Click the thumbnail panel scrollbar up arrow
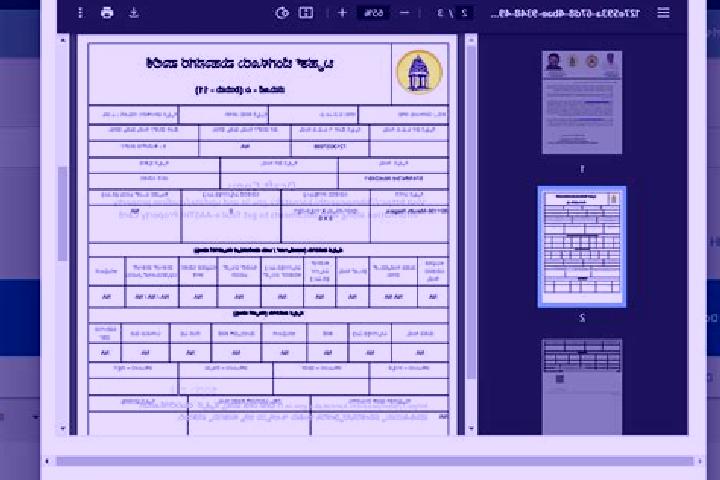Image resolution: width=720 pixels, height=480 pixels. tap(471, 40)
